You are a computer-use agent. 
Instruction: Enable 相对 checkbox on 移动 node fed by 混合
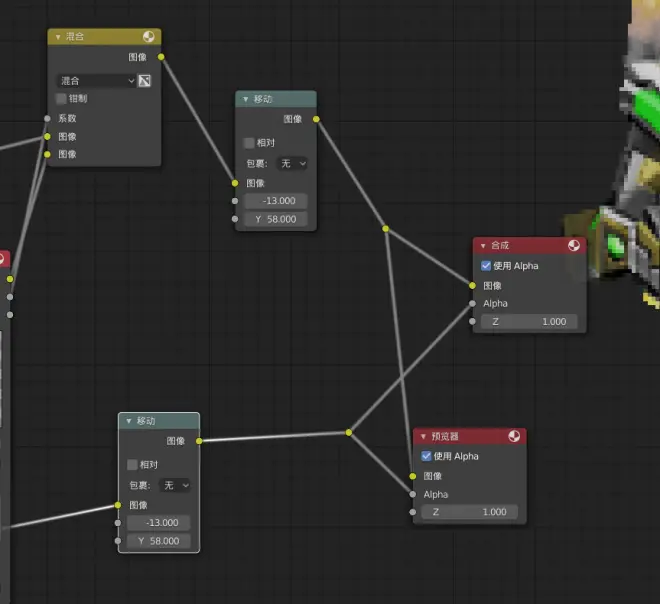tap(249, 143)
